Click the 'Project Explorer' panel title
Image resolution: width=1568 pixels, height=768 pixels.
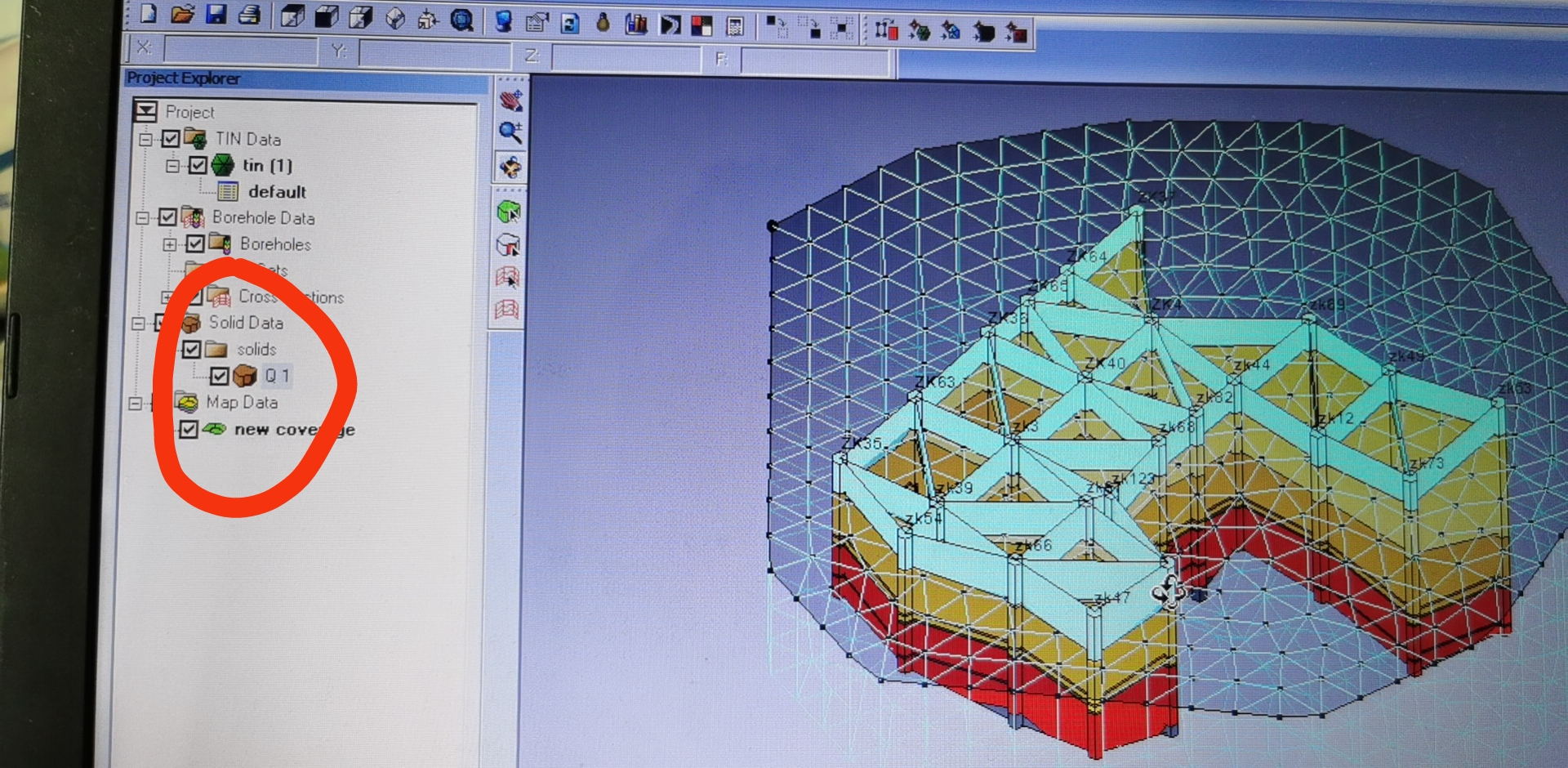click(x=184, y=78)
